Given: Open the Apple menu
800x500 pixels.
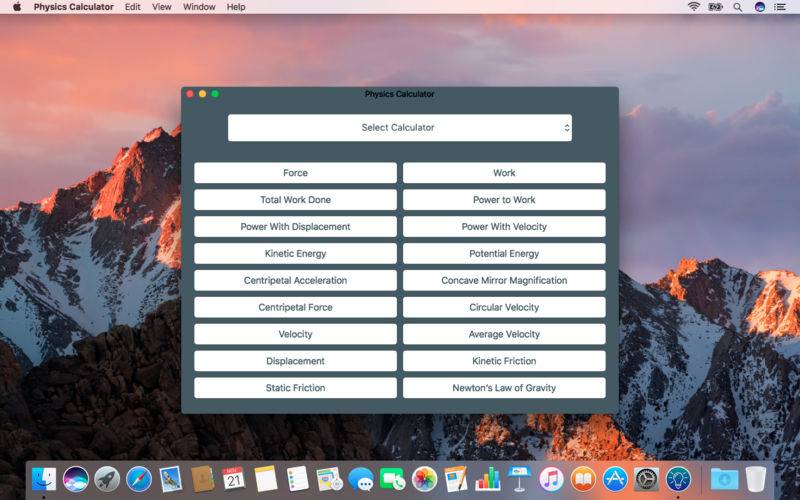Looking at the screenshot, I should tap(16, 7).
